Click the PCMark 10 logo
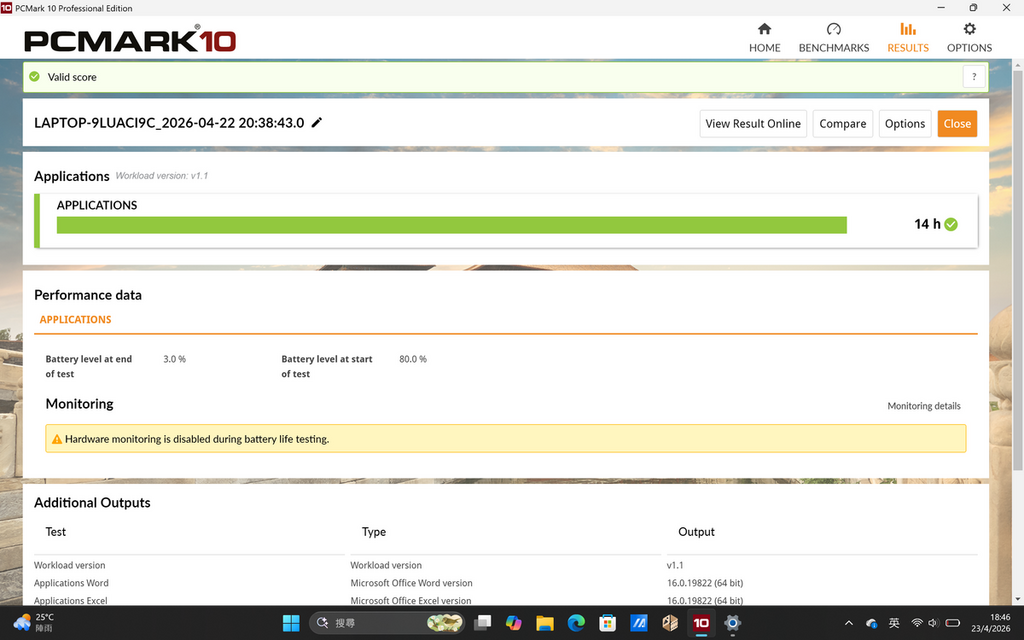The image size is (1024, 640). [130, 40]
